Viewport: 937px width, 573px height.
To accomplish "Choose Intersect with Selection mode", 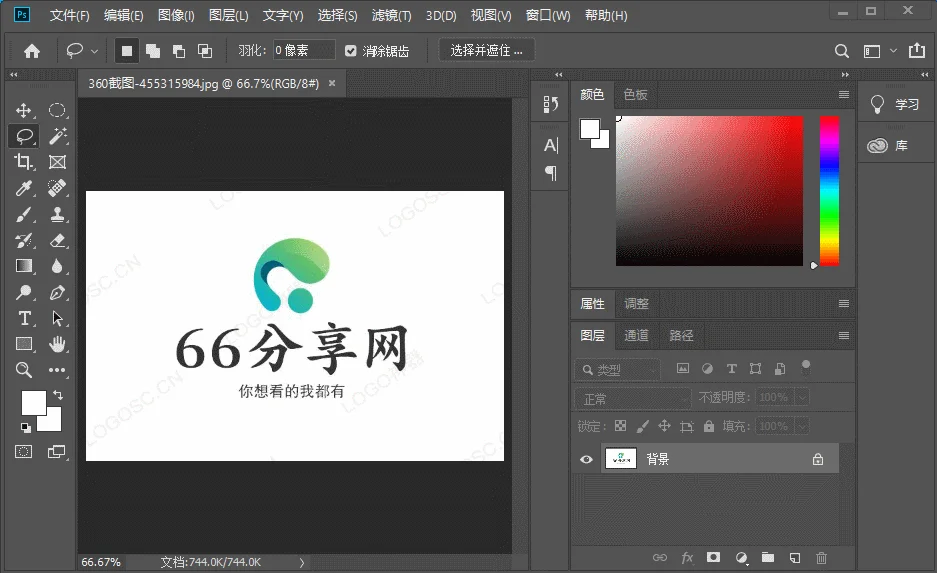I will 205,51.
